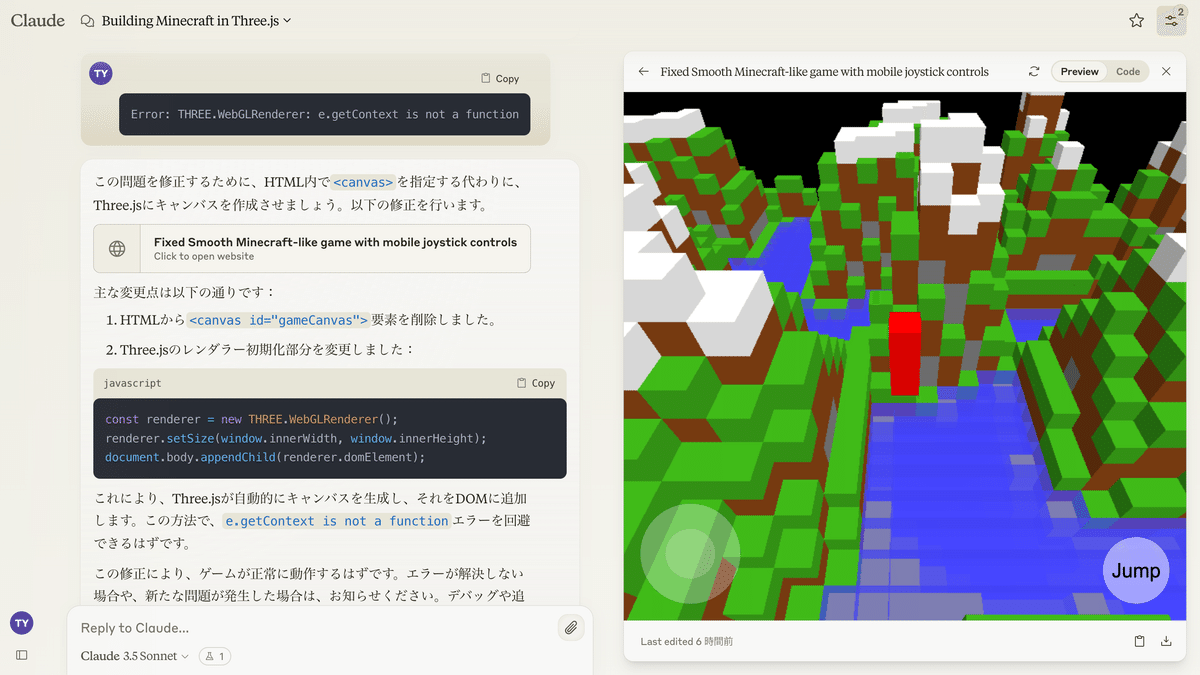1200x675 pixels.
Task: Star this conversation
Action: 1136,20
